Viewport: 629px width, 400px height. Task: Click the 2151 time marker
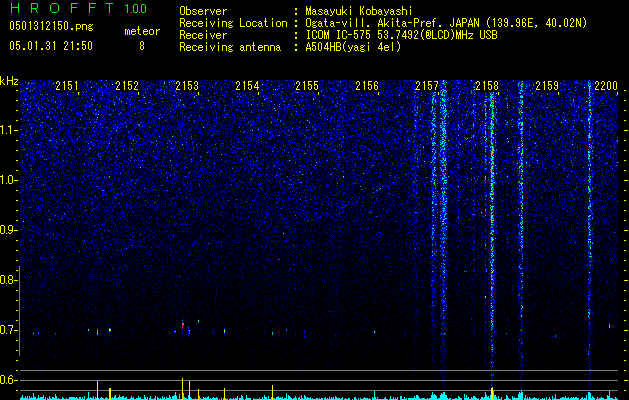(67, 85)
